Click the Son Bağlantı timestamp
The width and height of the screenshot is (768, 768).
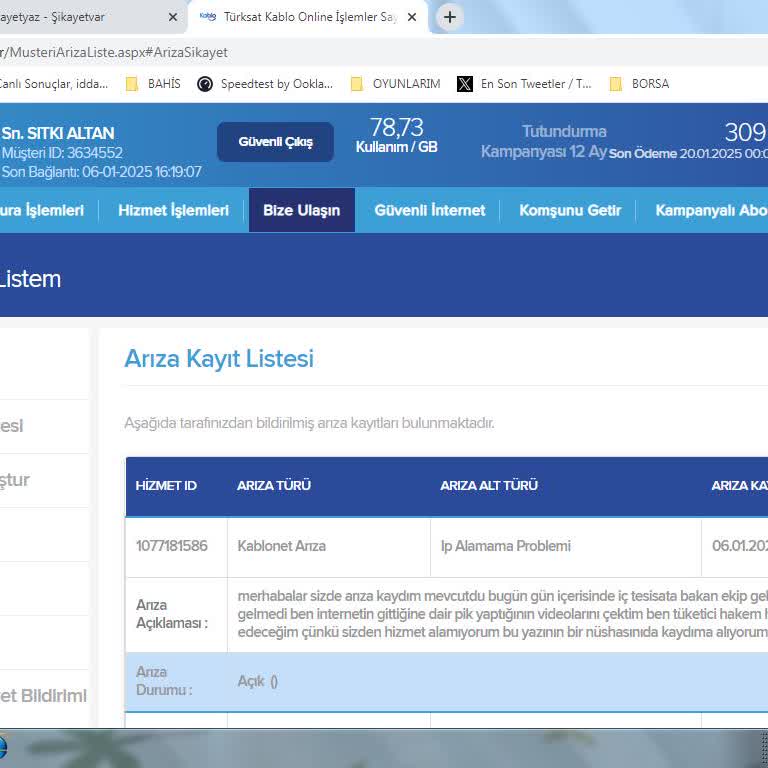[101, 172]
